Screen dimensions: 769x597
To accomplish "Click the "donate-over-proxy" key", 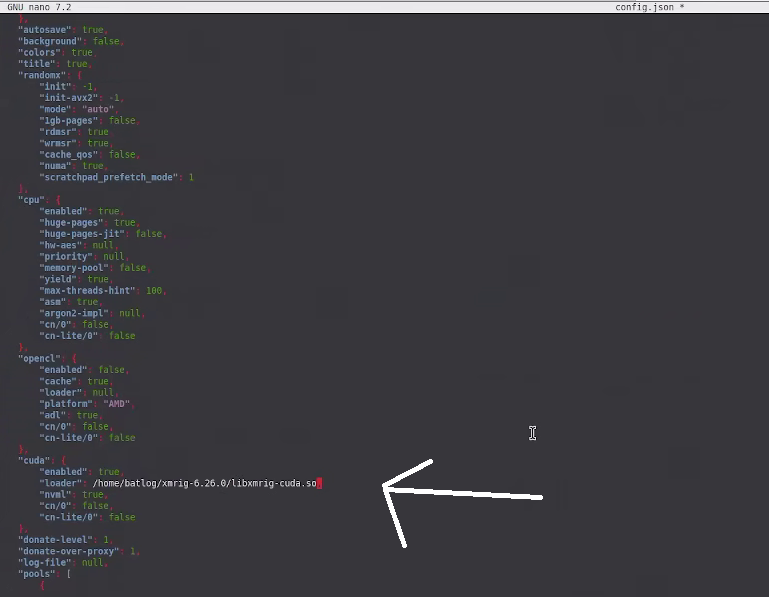I will [69, 551].
